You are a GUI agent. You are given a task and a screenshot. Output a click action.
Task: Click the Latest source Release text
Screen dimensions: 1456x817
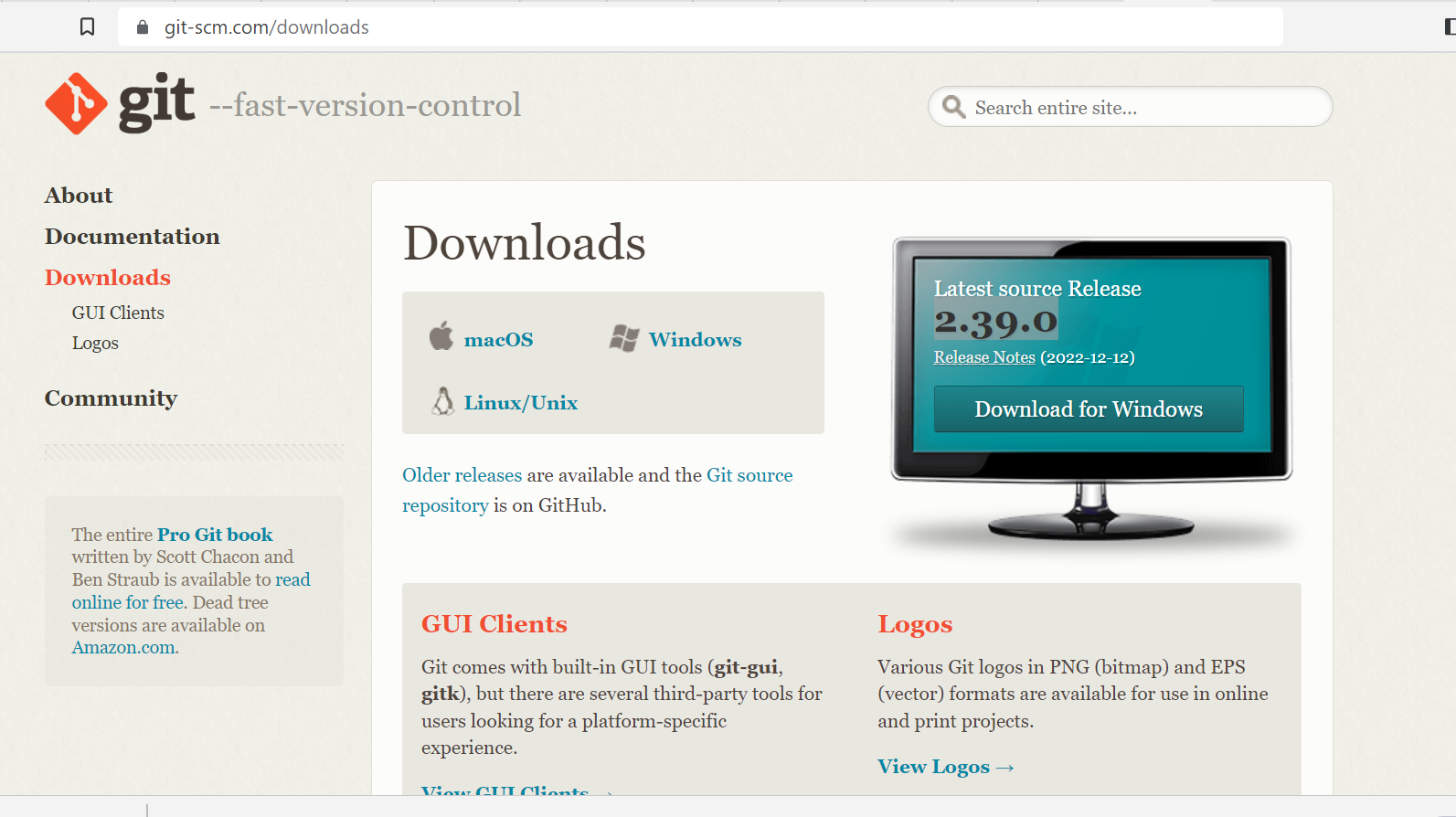click(x=1037, y=289)
